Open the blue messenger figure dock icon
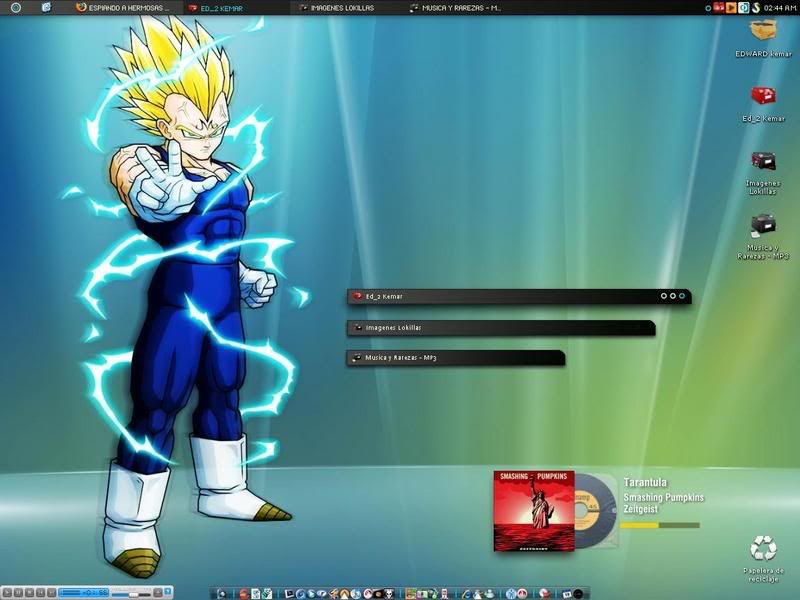 click(x=511, y=594)
